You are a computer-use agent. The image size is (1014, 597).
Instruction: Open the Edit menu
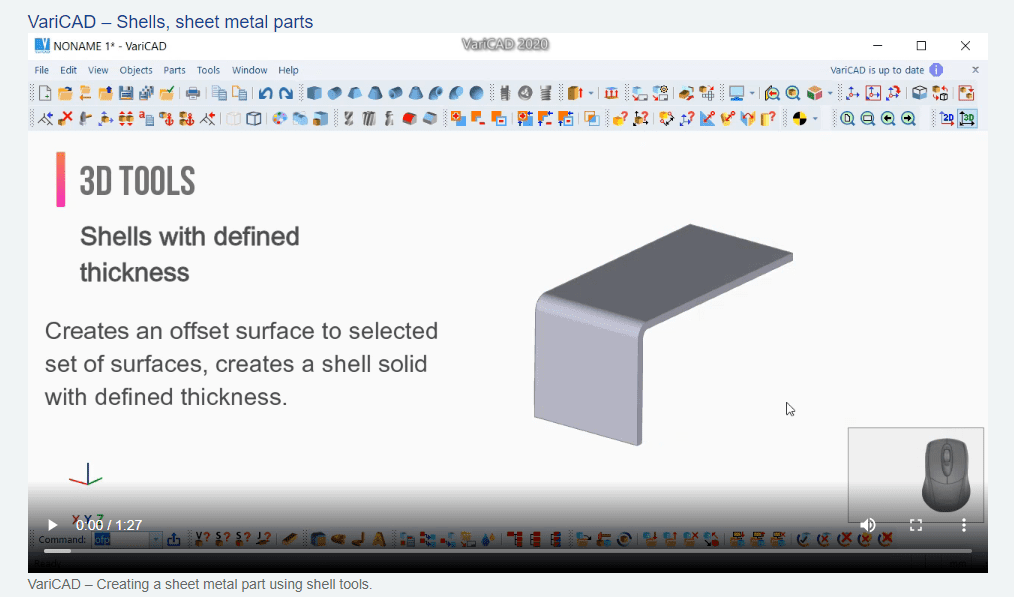(x=69, y=70)
